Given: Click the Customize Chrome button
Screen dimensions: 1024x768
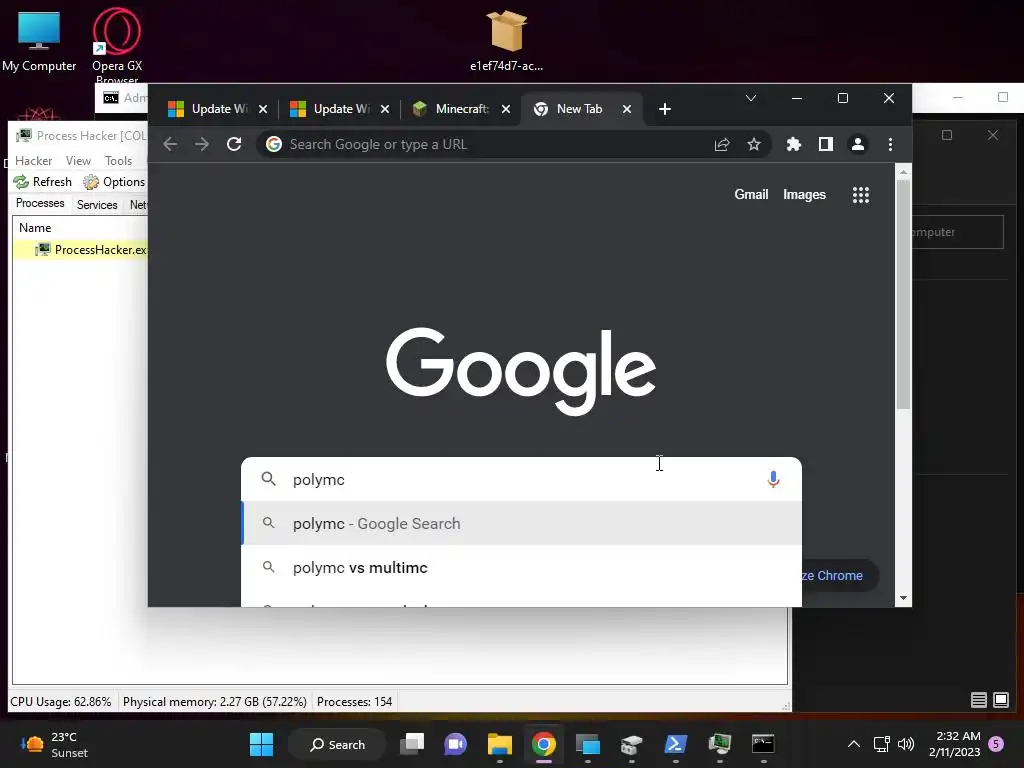Looking at the screenshot, I should 839,575.
